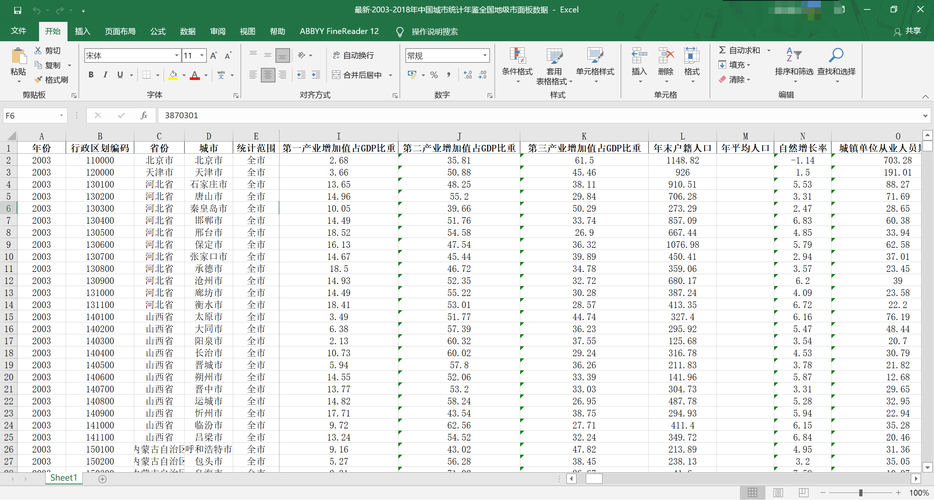Click the 共享 (Share) button

click(907, 31)
